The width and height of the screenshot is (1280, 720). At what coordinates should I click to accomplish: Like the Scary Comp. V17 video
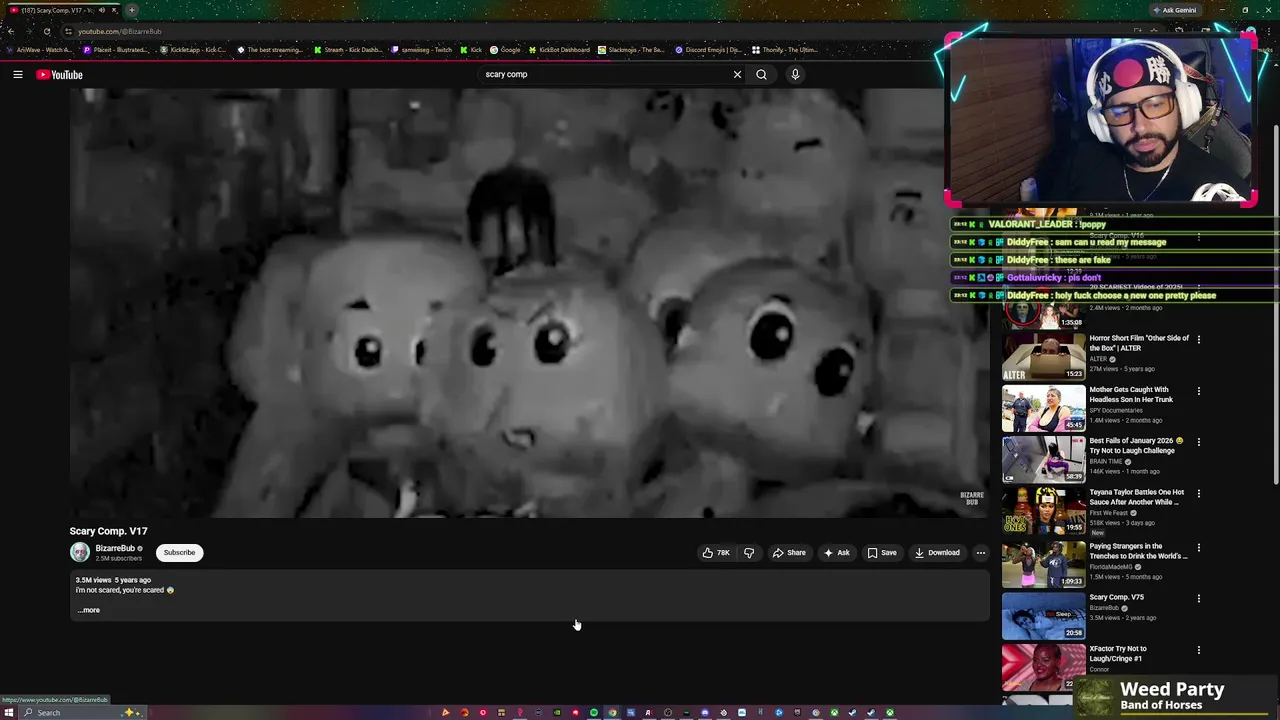click(x=716, y=552)
